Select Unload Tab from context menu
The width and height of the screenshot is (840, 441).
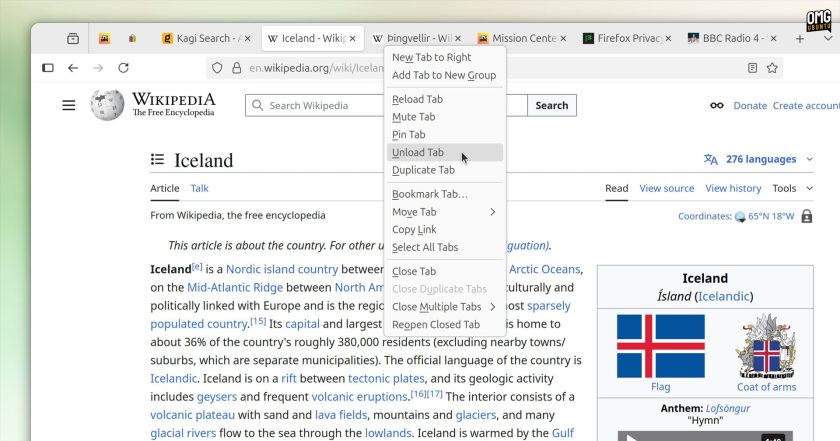click(x=445, y=152)
